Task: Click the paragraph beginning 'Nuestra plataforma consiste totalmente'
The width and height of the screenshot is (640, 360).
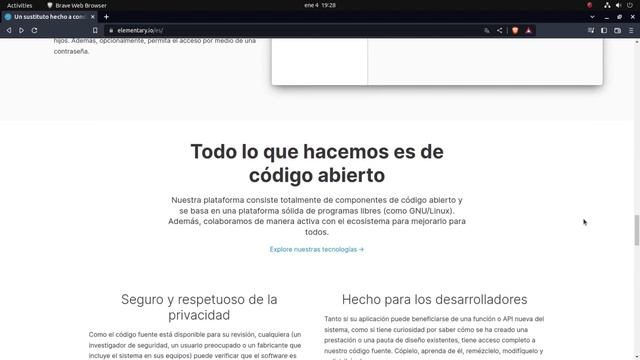Action: coord(317,216)
